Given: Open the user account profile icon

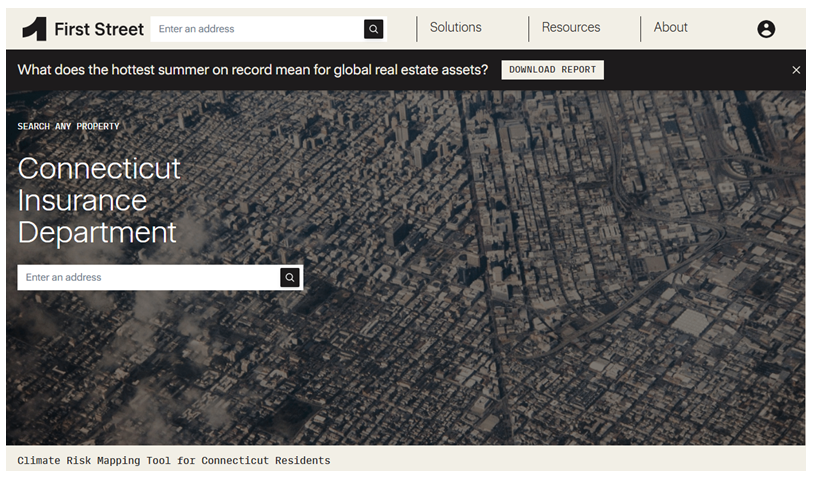Looking at the screenshot, I should point(766,29).
